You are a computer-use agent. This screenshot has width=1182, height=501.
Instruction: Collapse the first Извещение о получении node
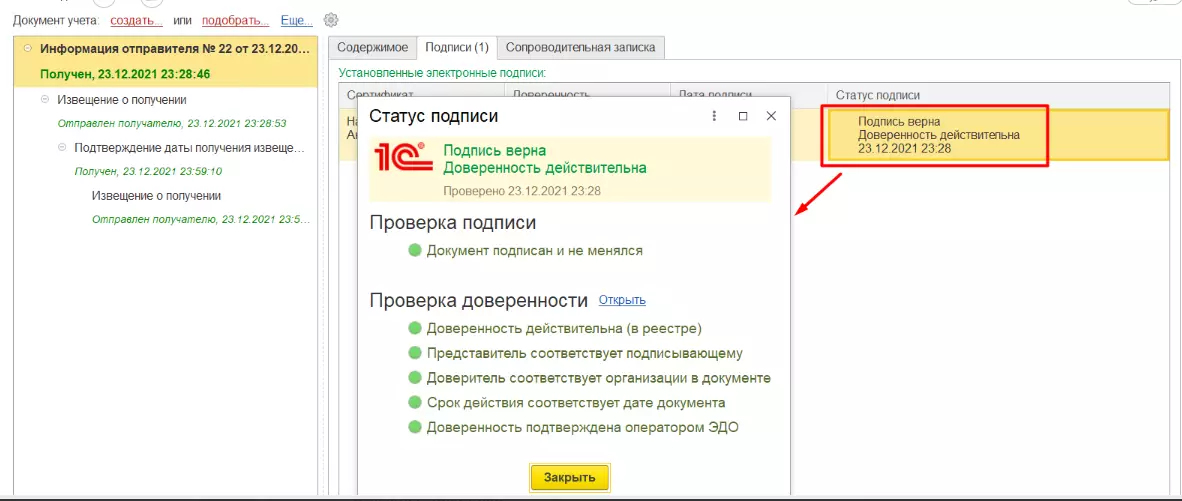click(44, 99)
